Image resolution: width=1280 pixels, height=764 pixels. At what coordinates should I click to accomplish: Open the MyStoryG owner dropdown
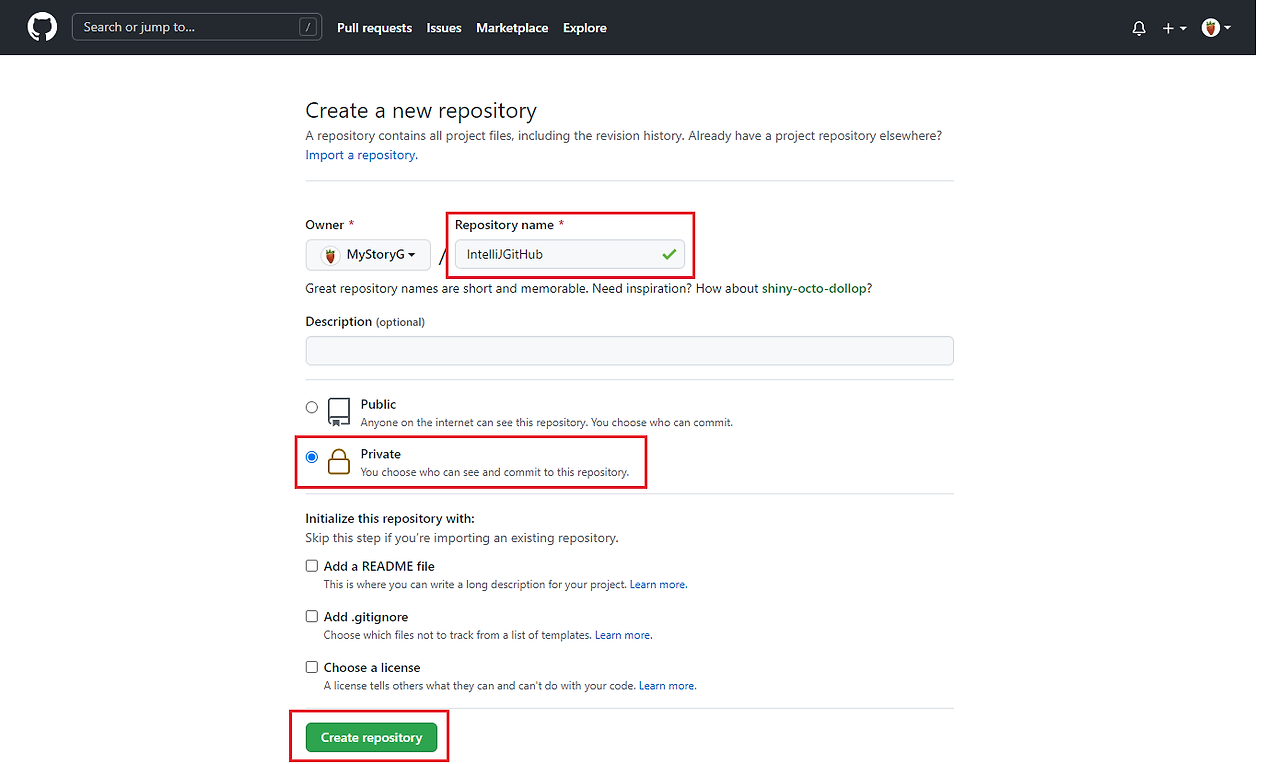tap(368, 254)
